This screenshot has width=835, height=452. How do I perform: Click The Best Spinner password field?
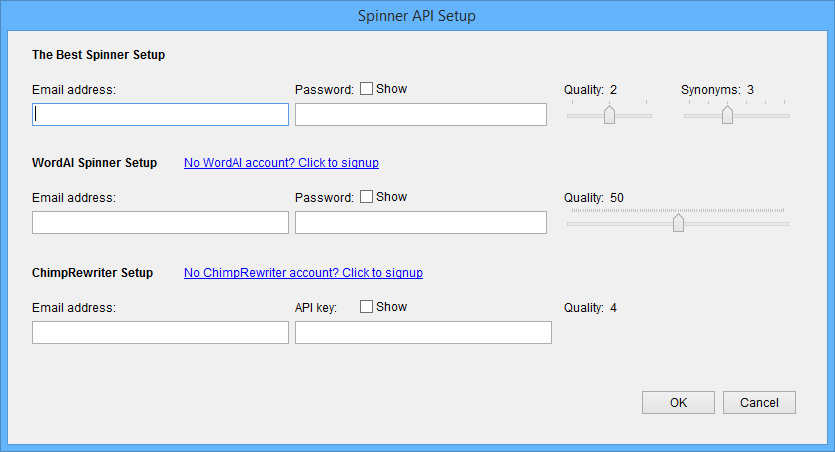click(420, 115)
